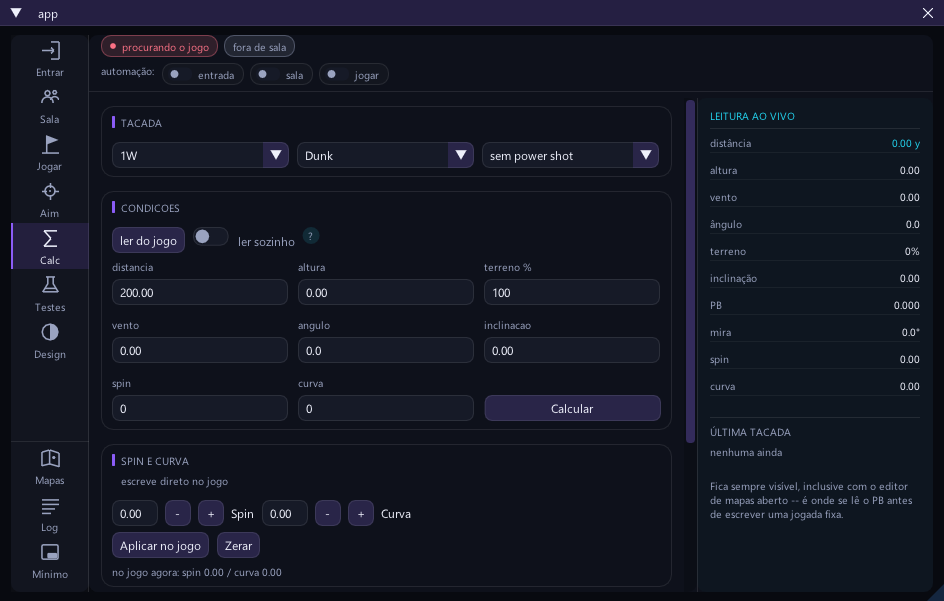Click the terreno % input field
Screen dimensions: 944x601
tap(572, 292)
